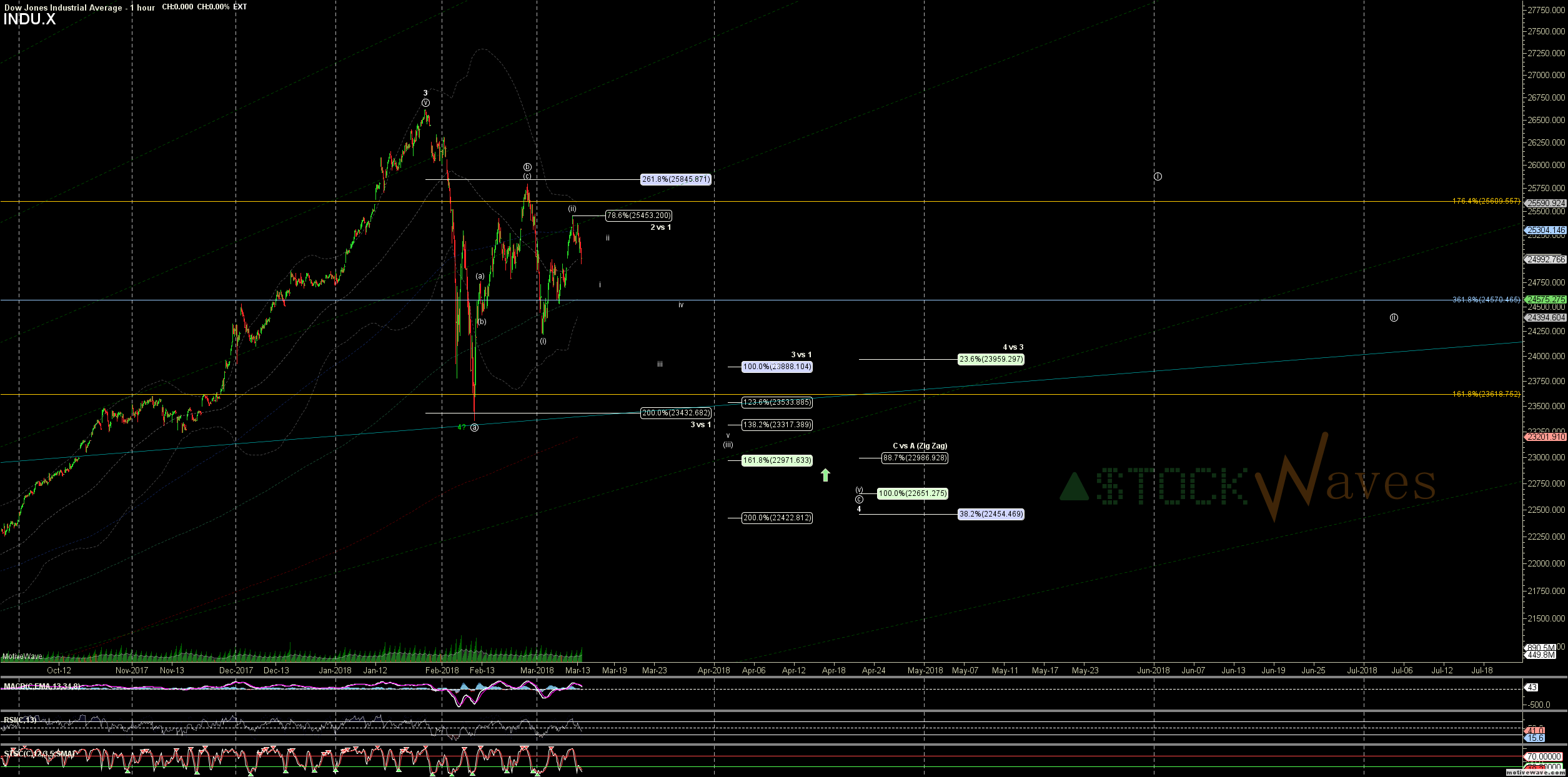1568x777 pixels.
Task: Click the Feb-2018 date on time axis
Action: pos(442,670)
